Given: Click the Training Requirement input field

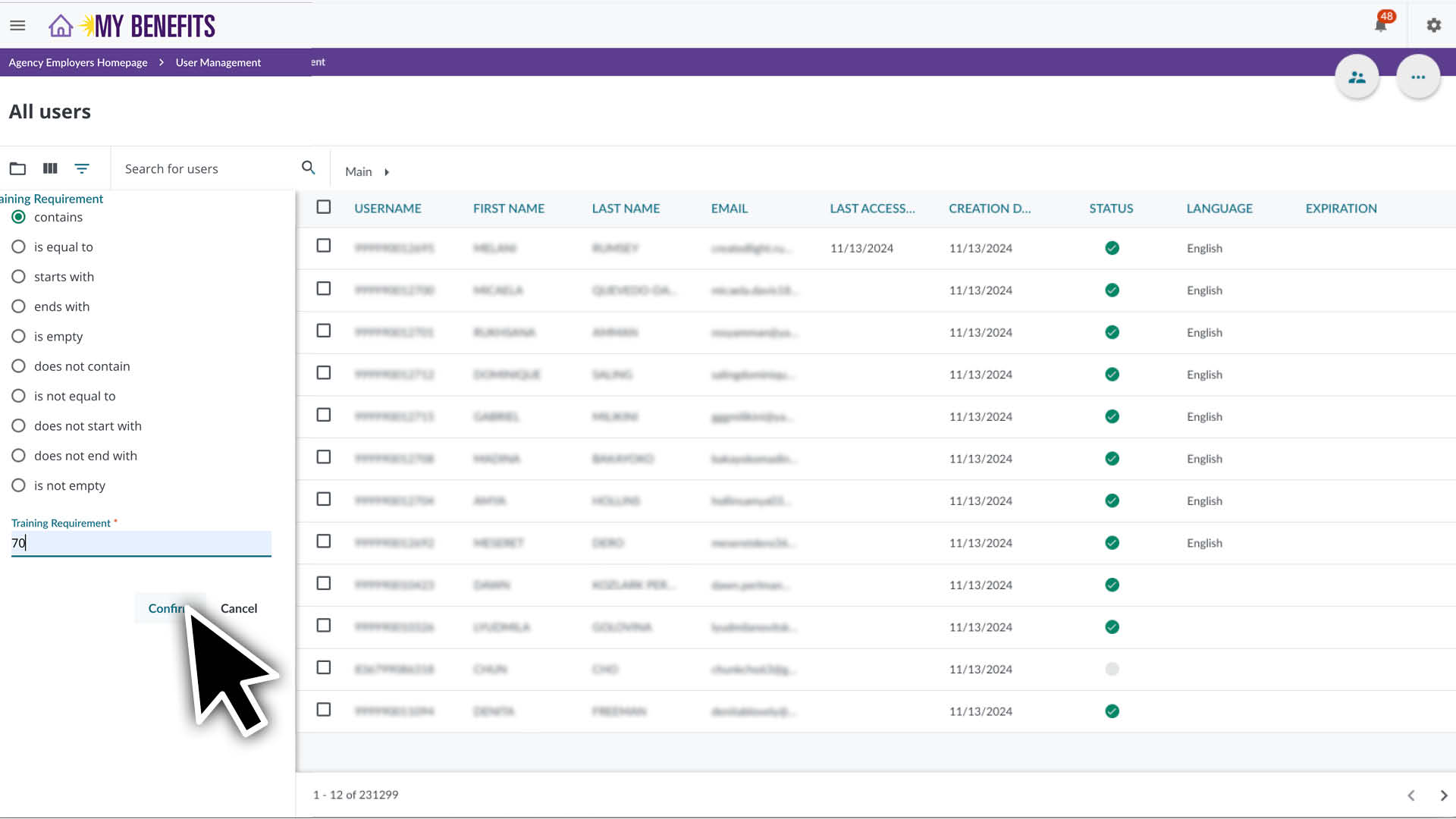Looking at the screenshot, I should point(140,543).
